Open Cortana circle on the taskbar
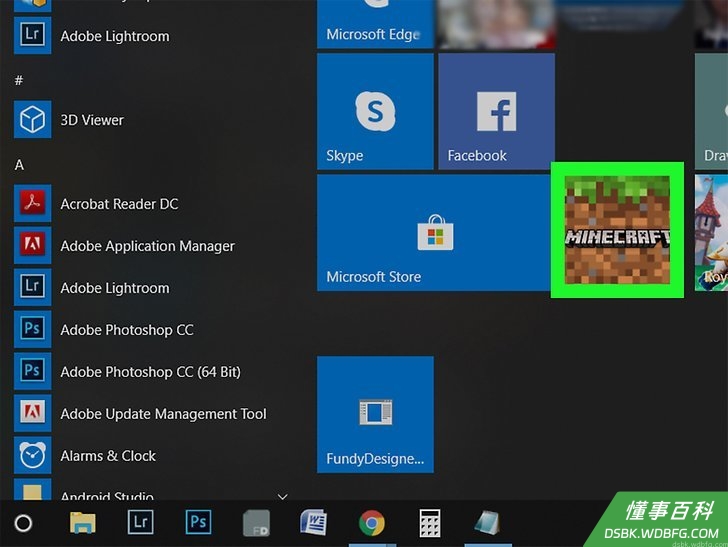The width and height of the screenshot is (728, 547). coord(23,523)
